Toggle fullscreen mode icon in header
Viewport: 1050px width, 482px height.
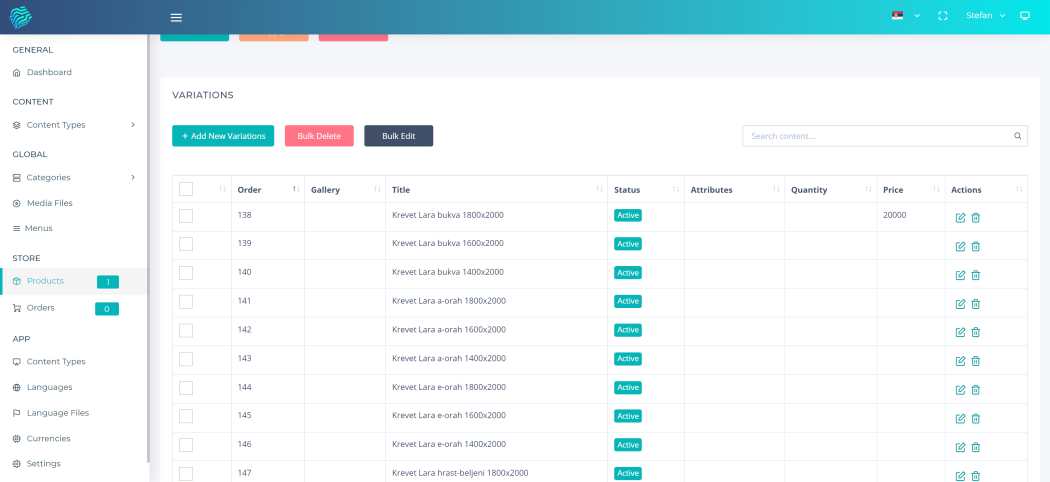942,16
